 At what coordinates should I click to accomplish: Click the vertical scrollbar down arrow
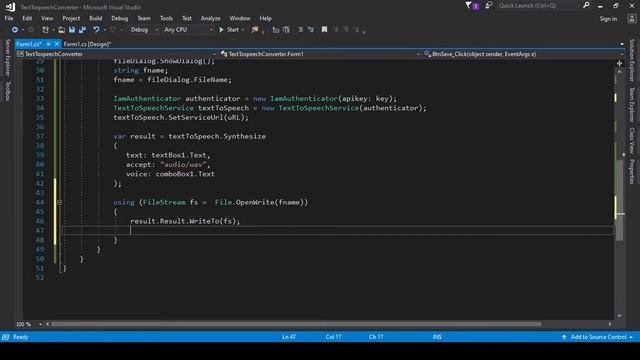click(620, 316)
